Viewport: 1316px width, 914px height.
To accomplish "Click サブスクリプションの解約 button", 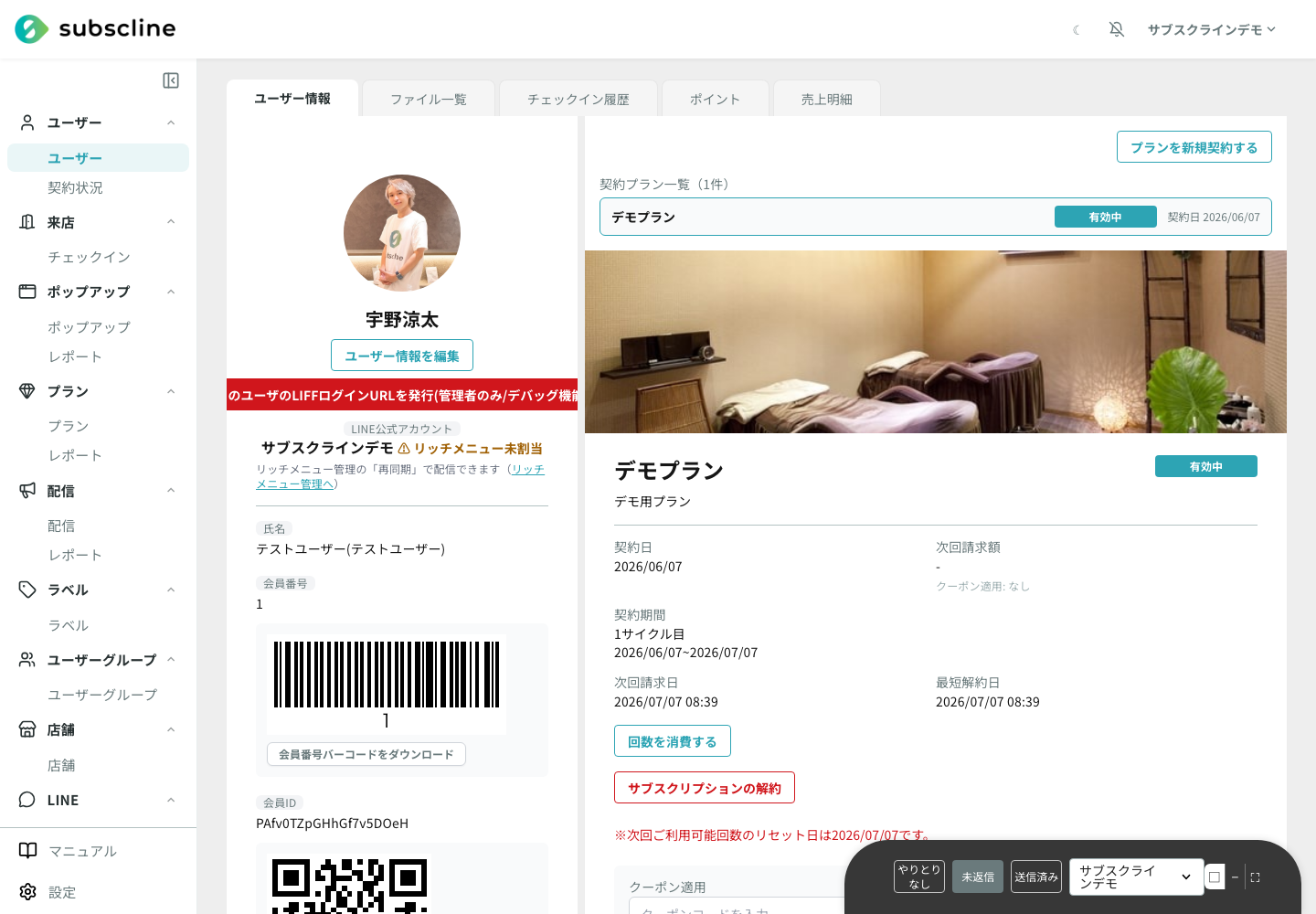I will tap(705, 788).
